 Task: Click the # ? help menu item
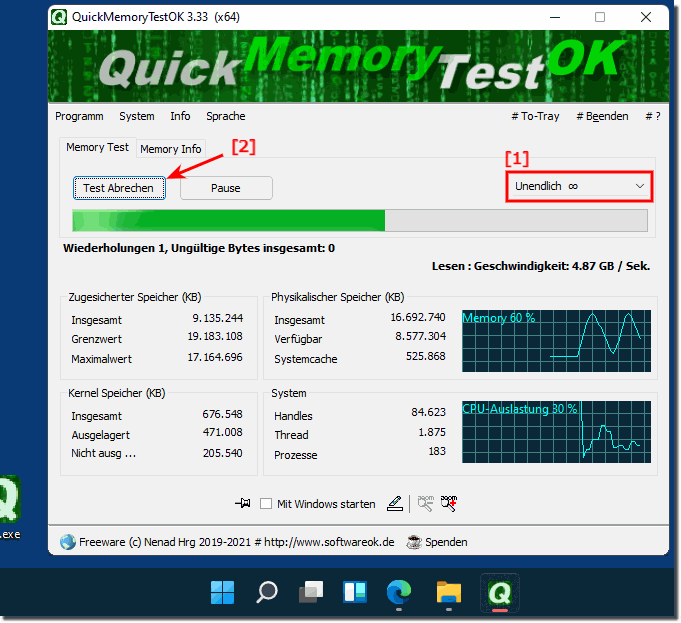(x=653, y=116)
